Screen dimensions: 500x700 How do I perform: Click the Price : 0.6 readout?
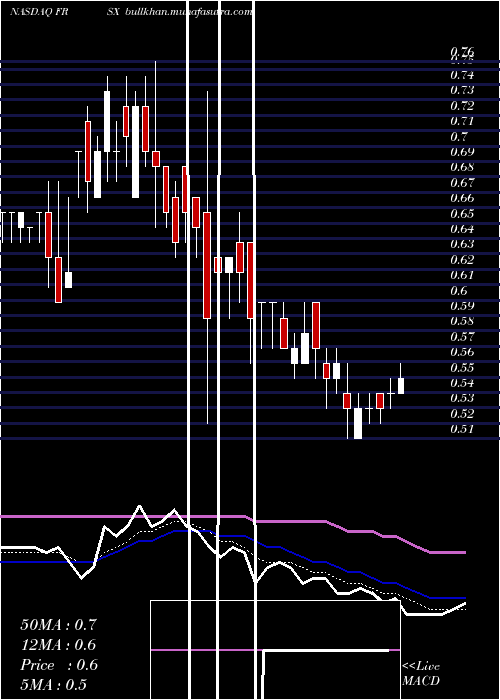point(59,665)
